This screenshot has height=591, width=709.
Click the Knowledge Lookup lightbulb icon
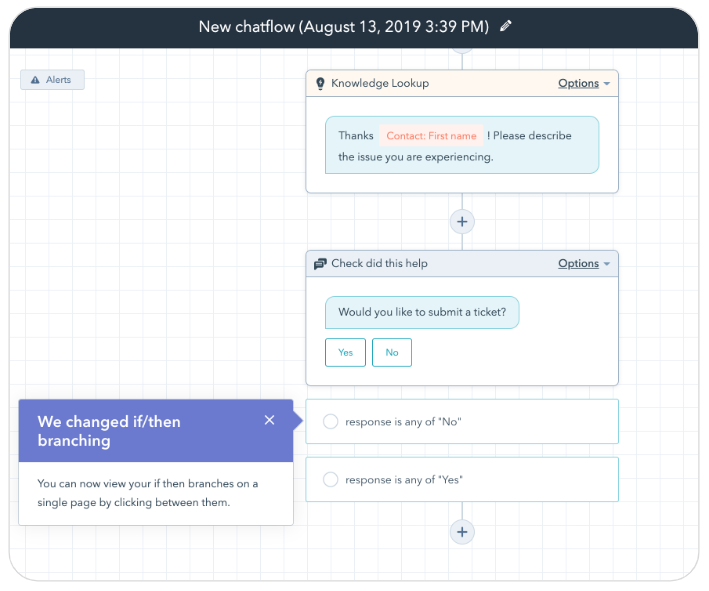(320, 84)
